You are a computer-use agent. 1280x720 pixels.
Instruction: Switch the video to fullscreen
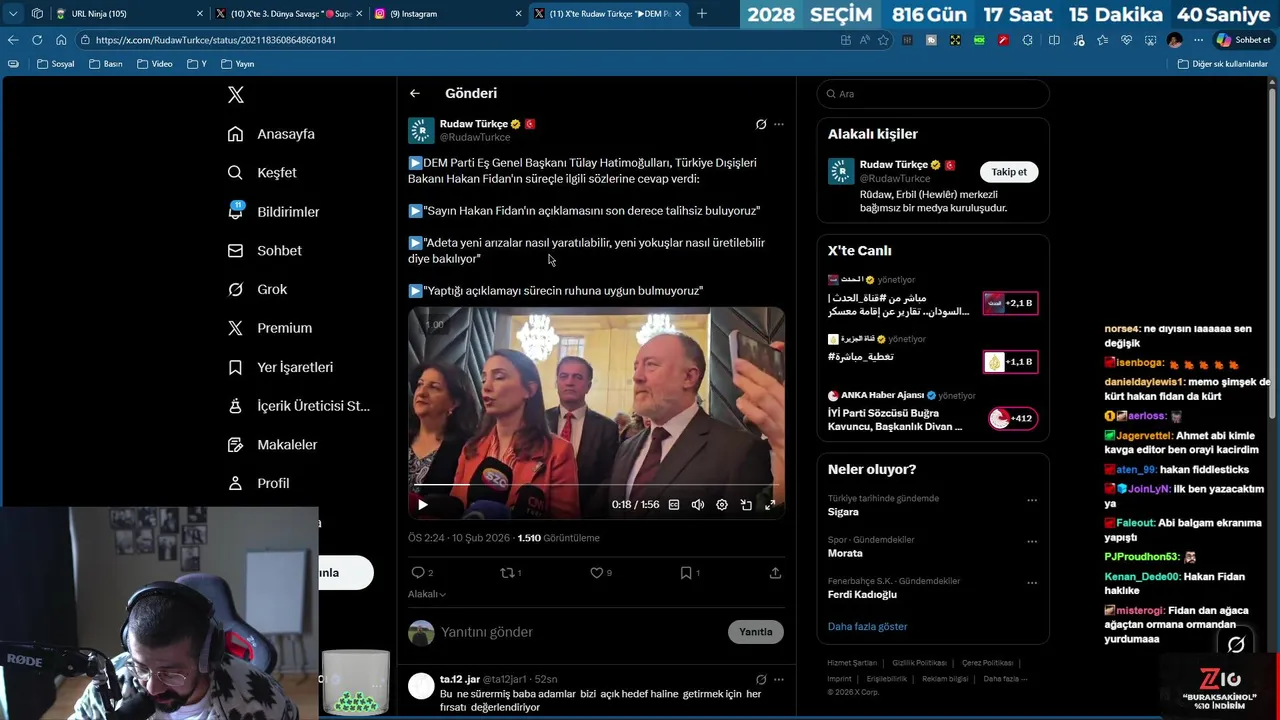coord(770,505)
